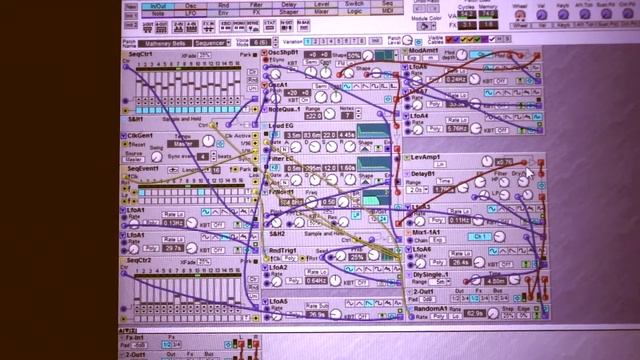Toggle Poly button on LfoA4
The height and width of the screenshot is (360, 640).
point(434,129)
